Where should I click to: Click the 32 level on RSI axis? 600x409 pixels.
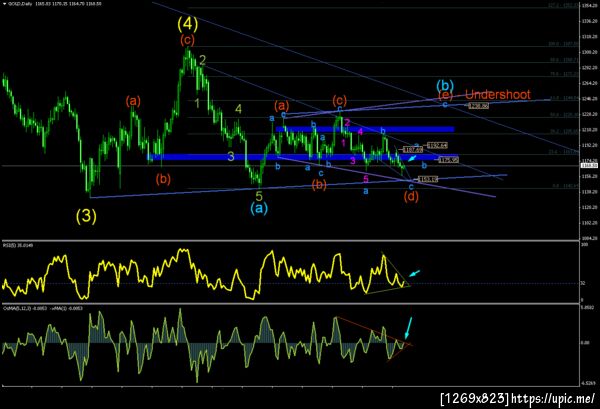tap(583, 284)
